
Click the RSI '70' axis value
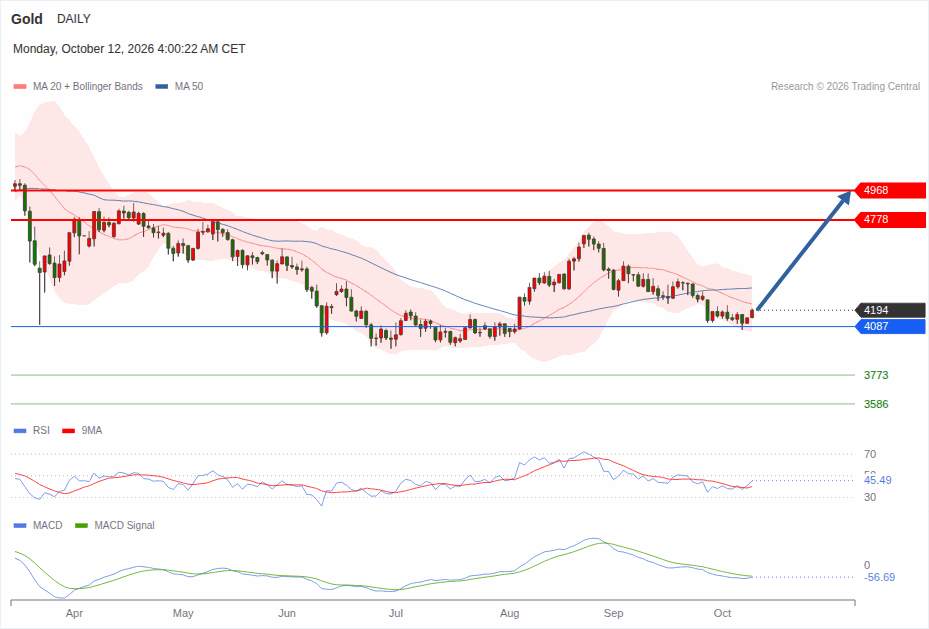click(870, 454)
